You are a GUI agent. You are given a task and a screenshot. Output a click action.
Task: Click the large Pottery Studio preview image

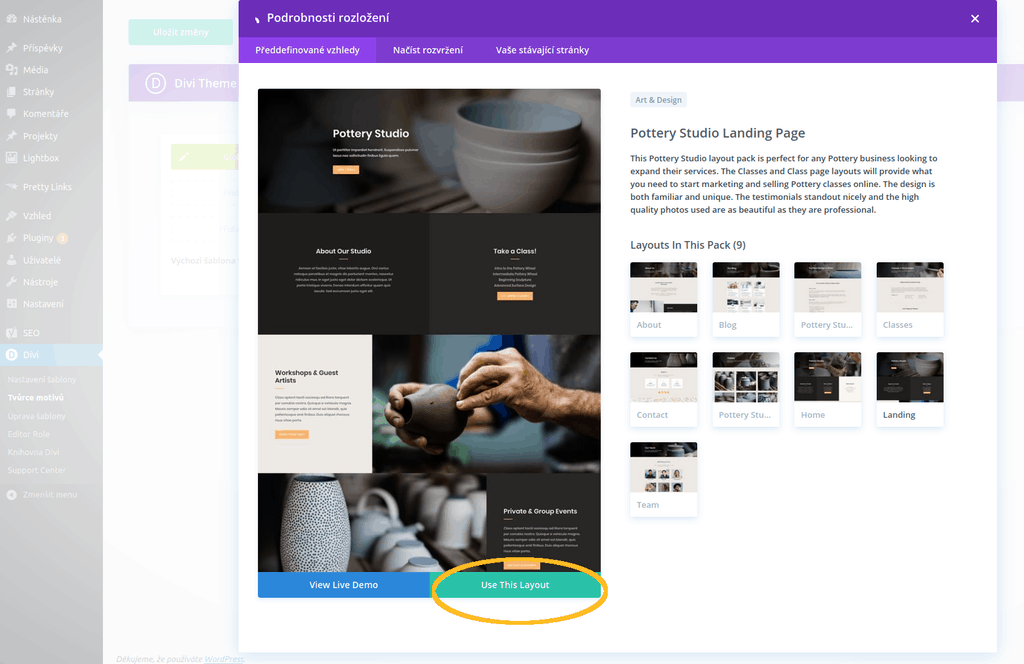[429, 330]
